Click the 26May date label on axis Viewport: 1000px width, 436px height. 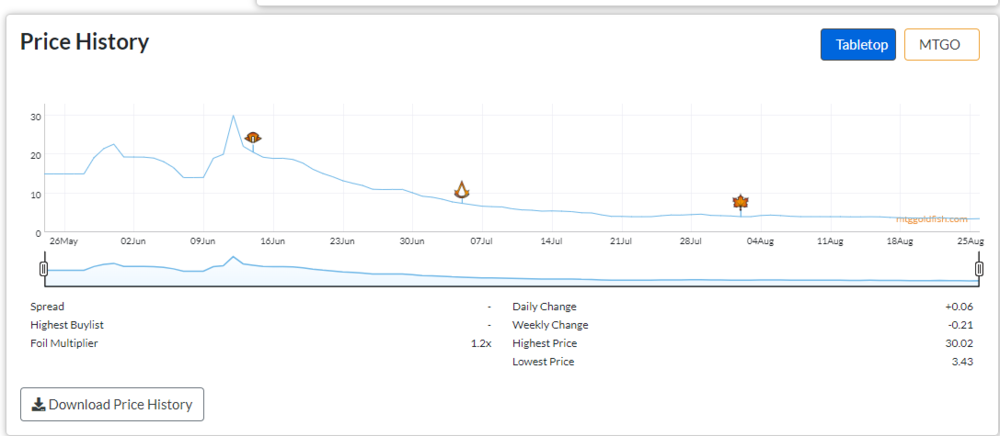[62, 241]
